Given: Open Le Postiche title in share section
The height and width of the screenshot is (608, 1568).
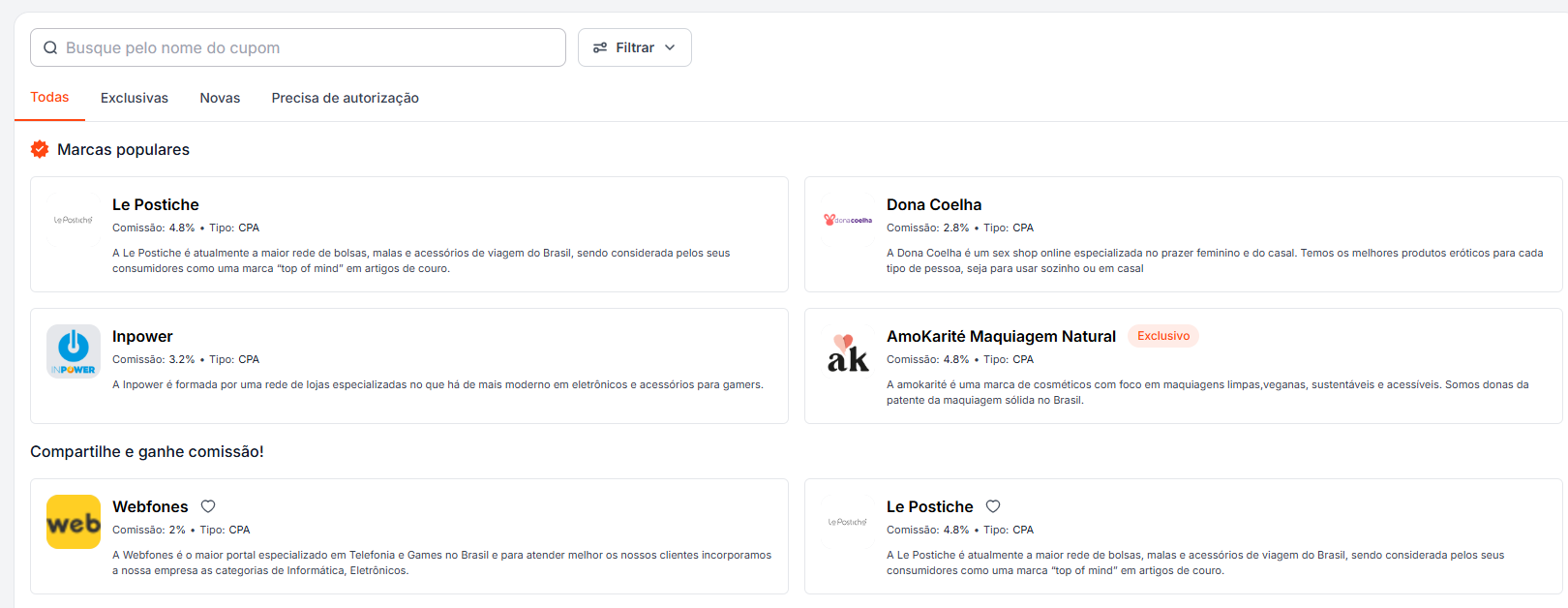Looking at the screenshot, I should pyautogui.click(x=930, y=506).
